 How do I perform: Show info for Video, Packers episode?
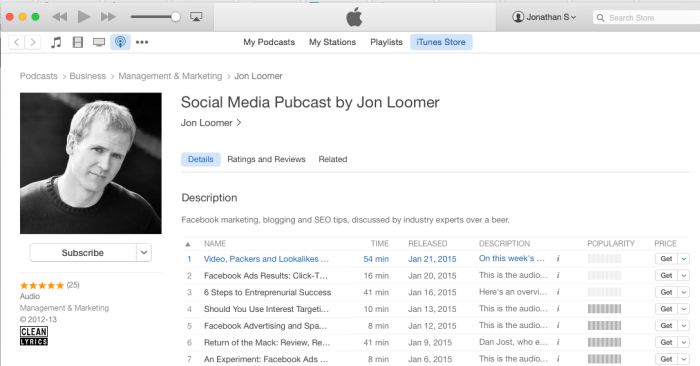point(558,258)
